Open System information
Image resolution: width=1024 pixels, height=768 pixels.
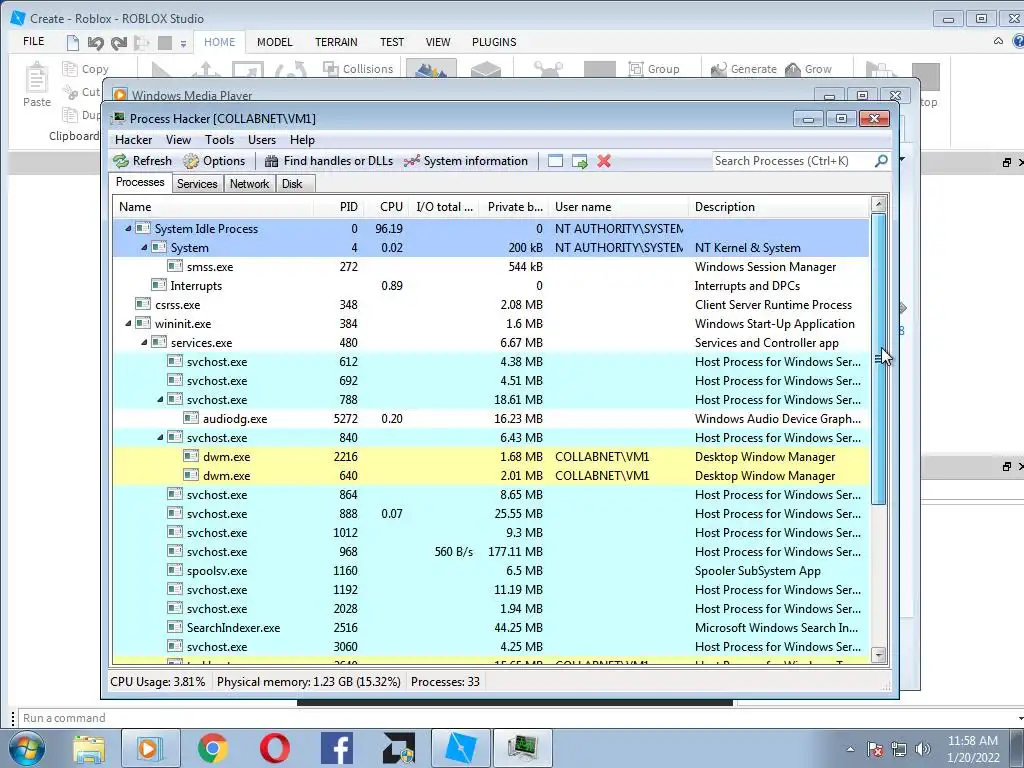tap(466, 161)
